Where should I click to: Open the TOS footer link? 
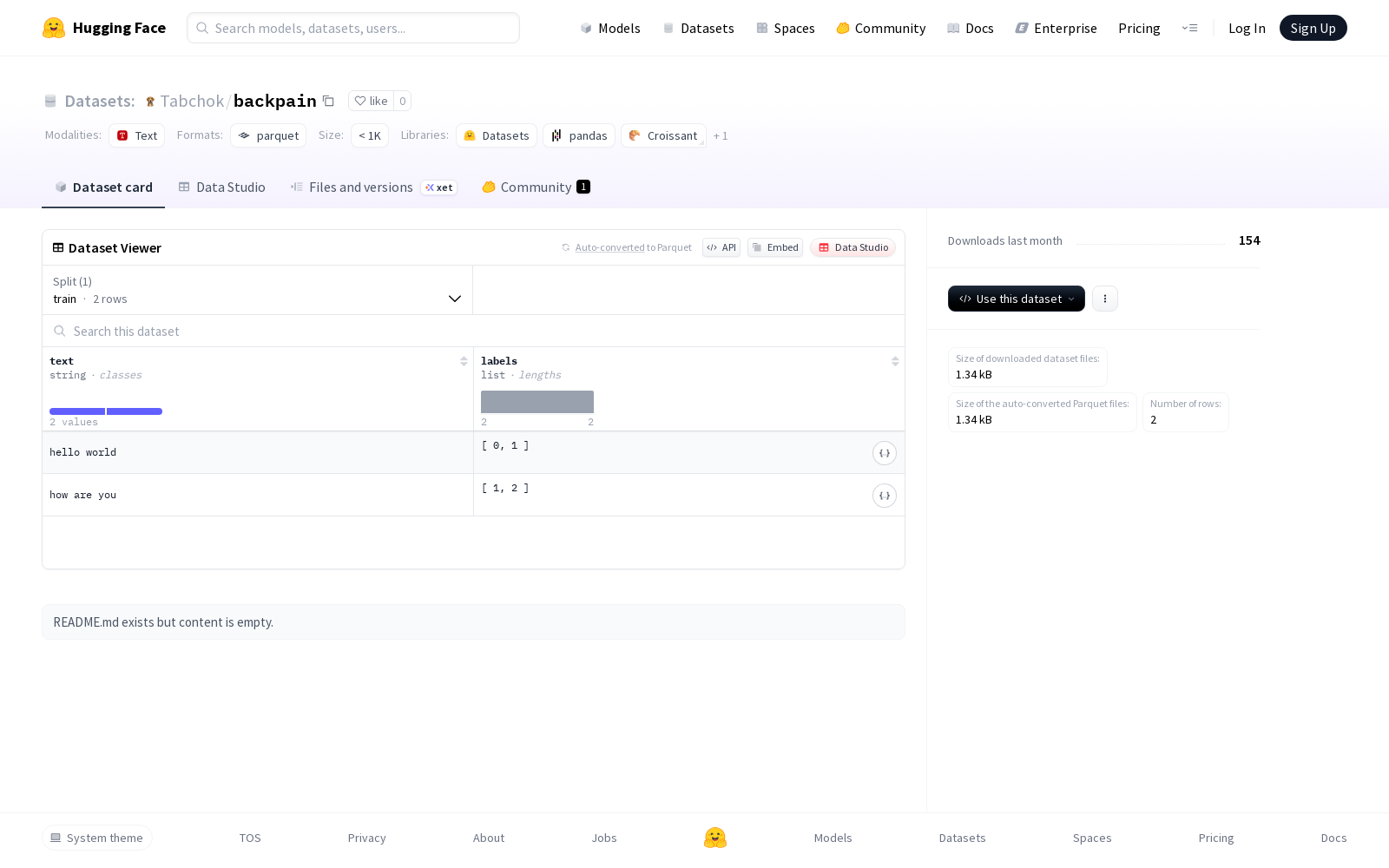tap(250, 838)
